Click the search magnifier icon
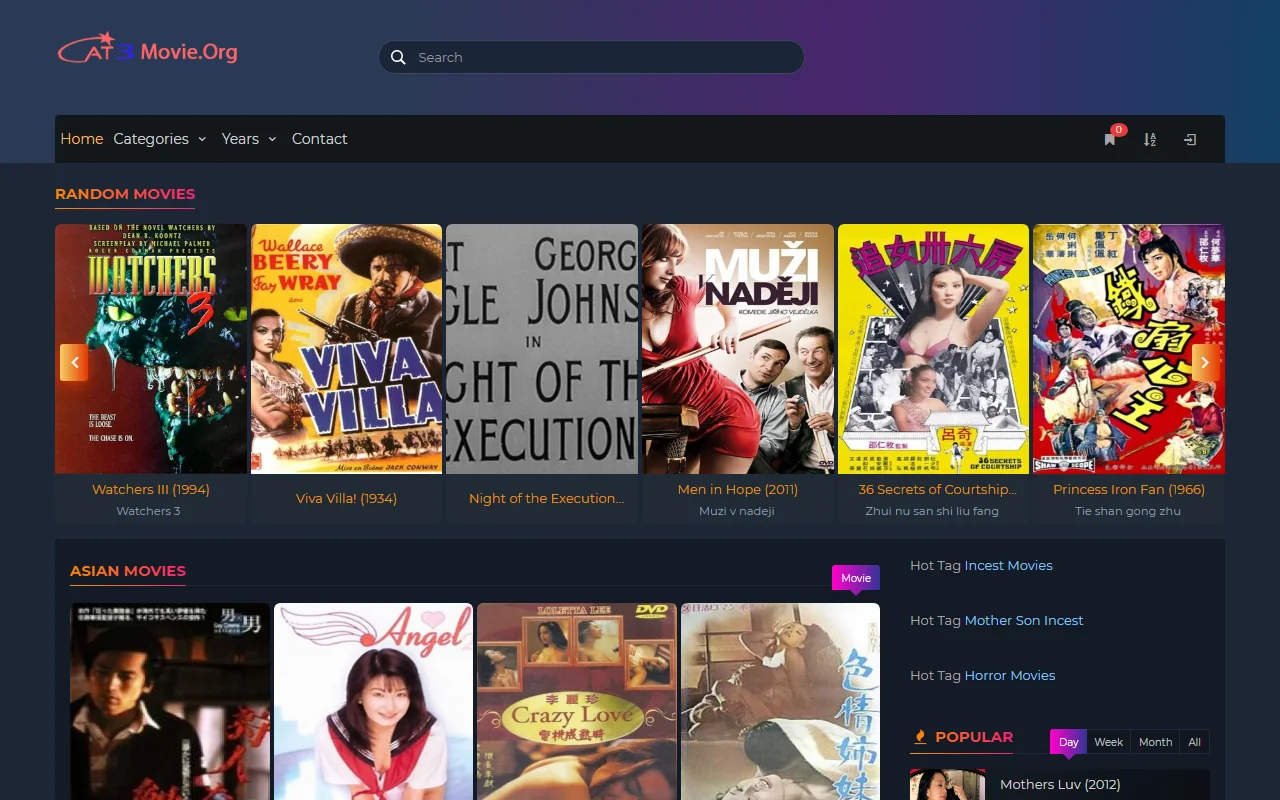1280x800 pixels. coord(398,57)
